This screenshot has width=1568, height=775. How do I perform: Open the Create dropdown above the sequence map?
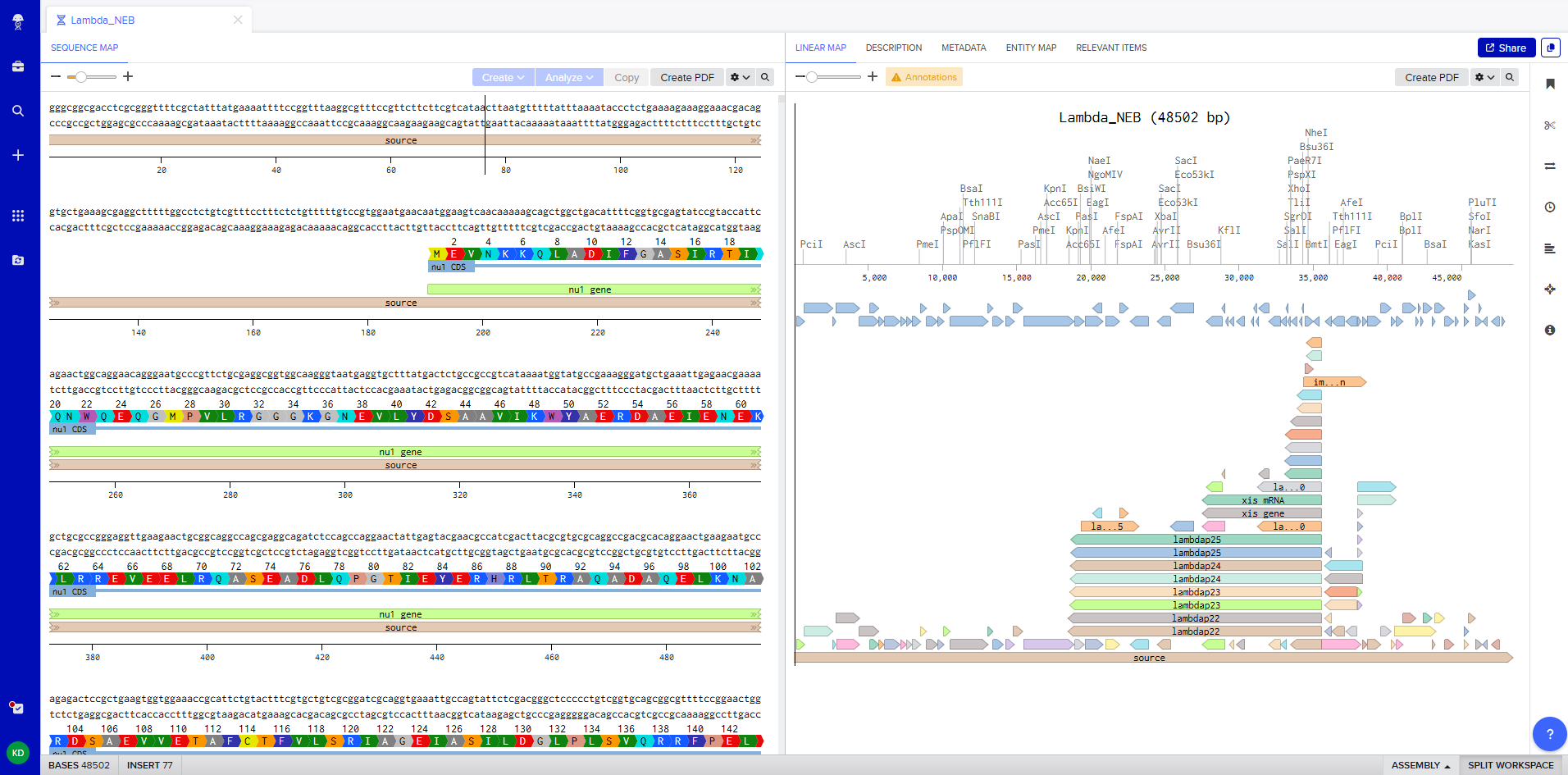[503, 77]
